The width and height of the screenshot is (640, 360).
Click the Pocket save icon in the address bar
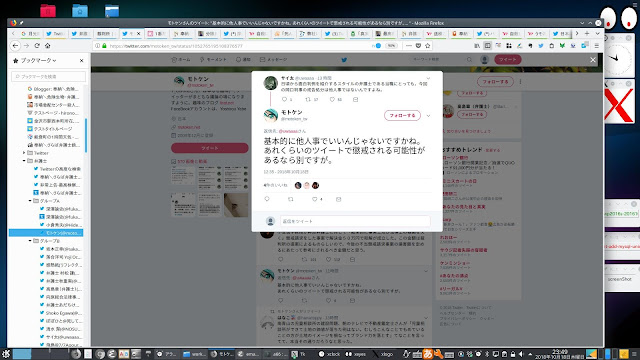418,46
